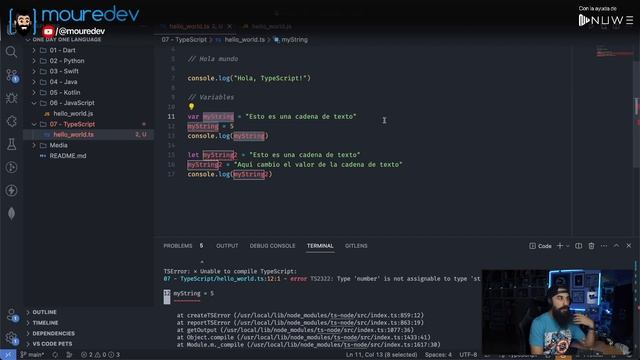Screen dimensions: 640x360
Task: Click 'let myString2' line 15 text
Action: click(274, 155)
